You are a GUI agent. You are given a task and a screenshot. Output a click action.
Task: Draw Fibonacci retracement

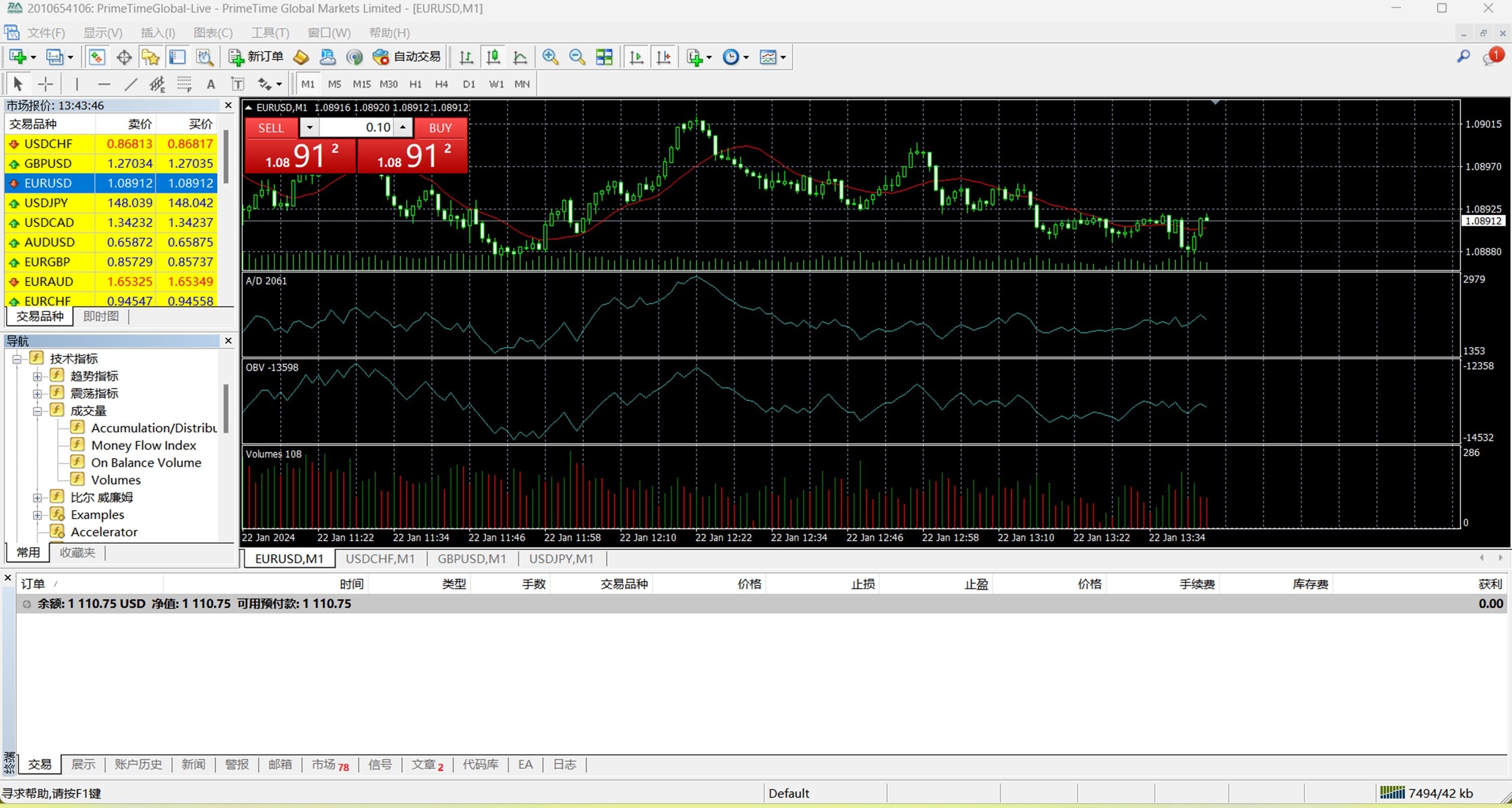[184, 84]
